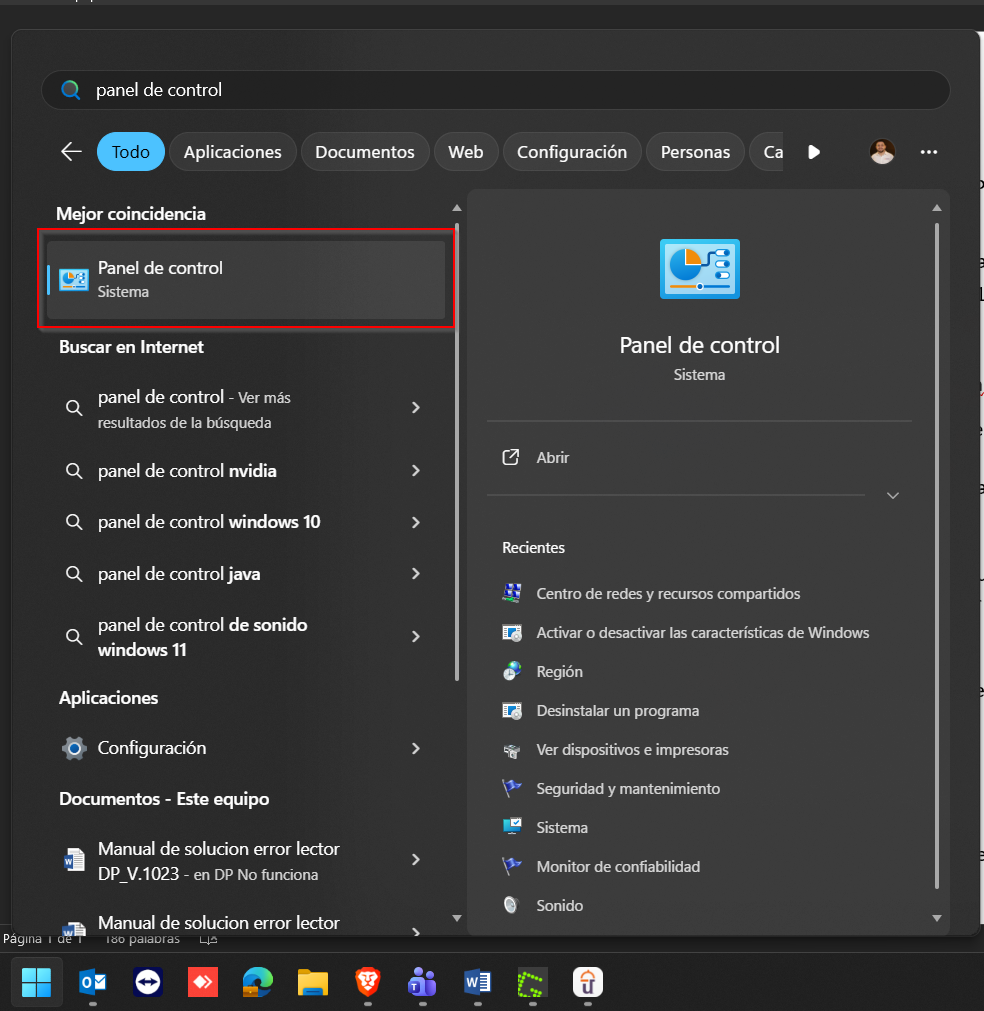Expand the 'panel de control windows 10' arrow

point(416,522)
